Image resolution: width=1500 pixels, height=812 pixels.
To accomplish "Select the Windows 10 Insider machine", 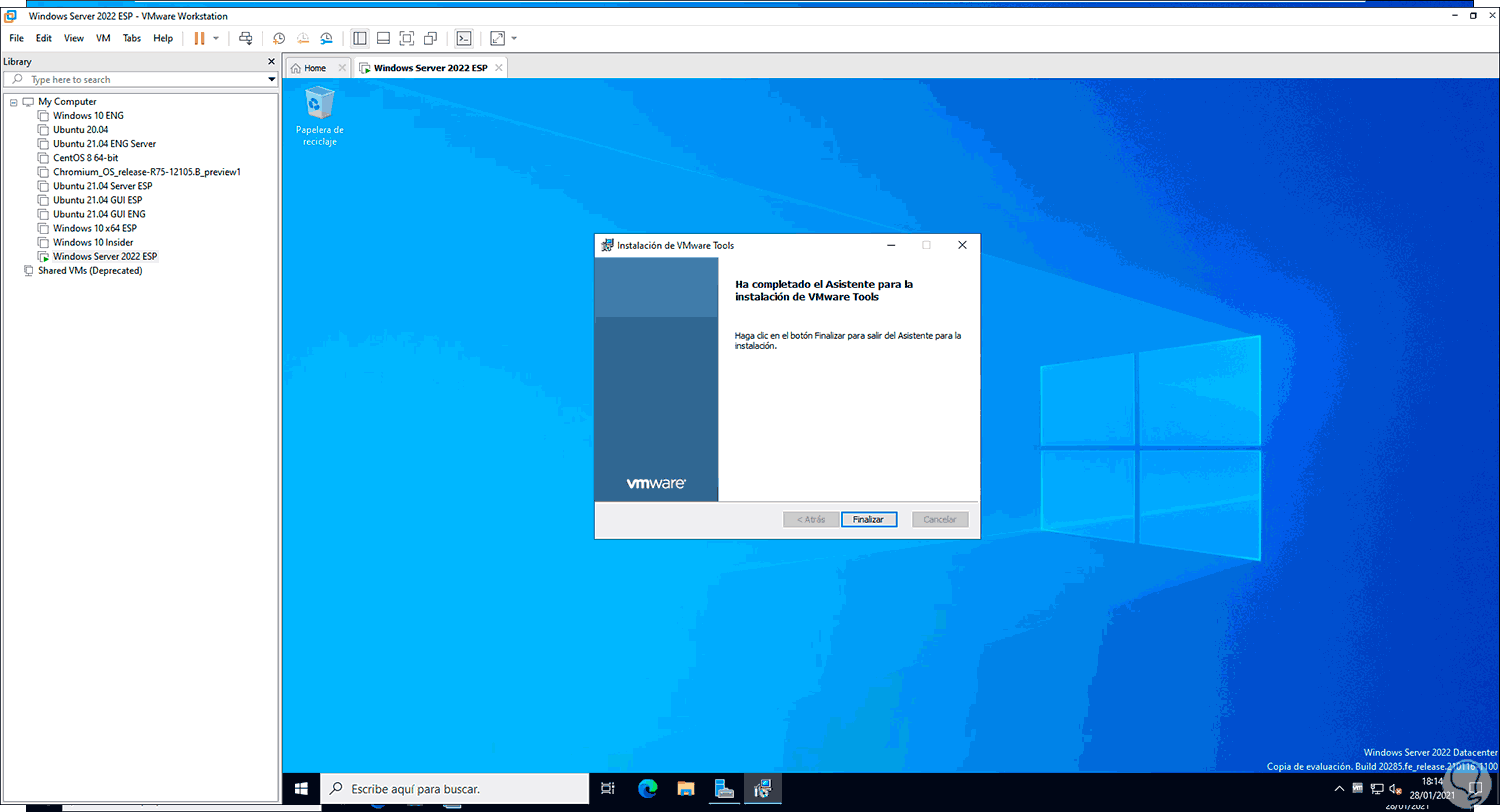I will click(x=93, y=242).
